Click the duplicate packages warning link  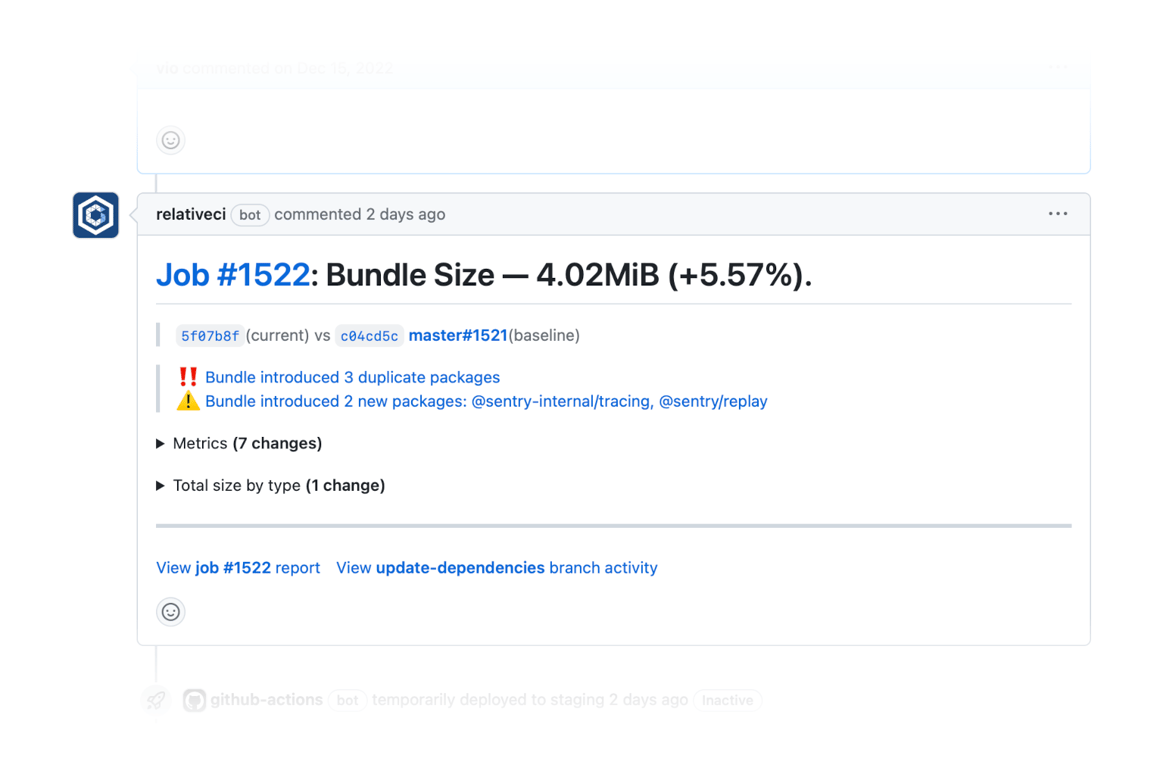pos(352,377)
